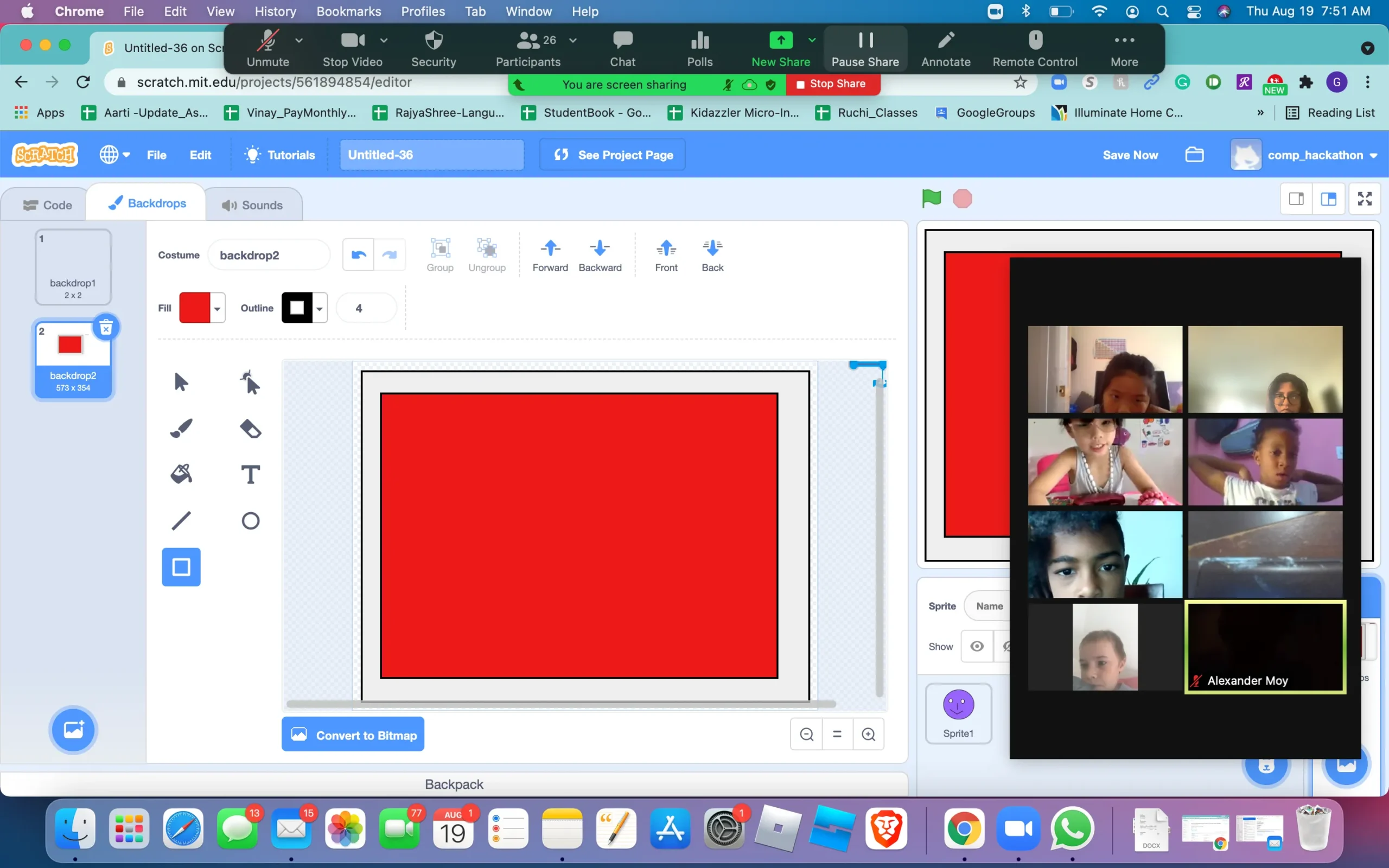The image size is (1389, 868).
Task: Show the sprite using eye icon
Action: coord(976,647)
